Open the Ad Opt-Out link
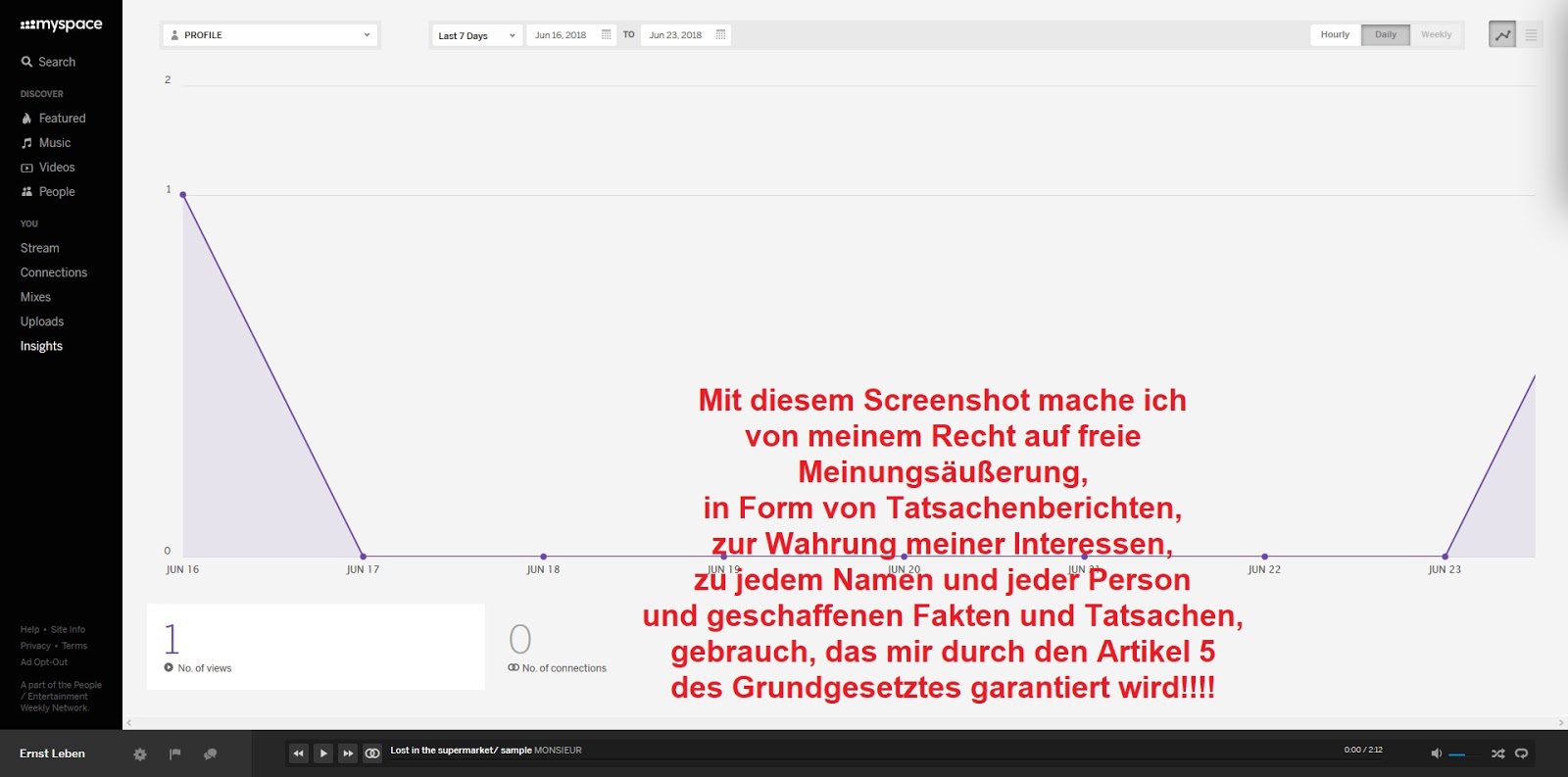The width and height of the screenshot is (1568, 777). click(44, 662)
